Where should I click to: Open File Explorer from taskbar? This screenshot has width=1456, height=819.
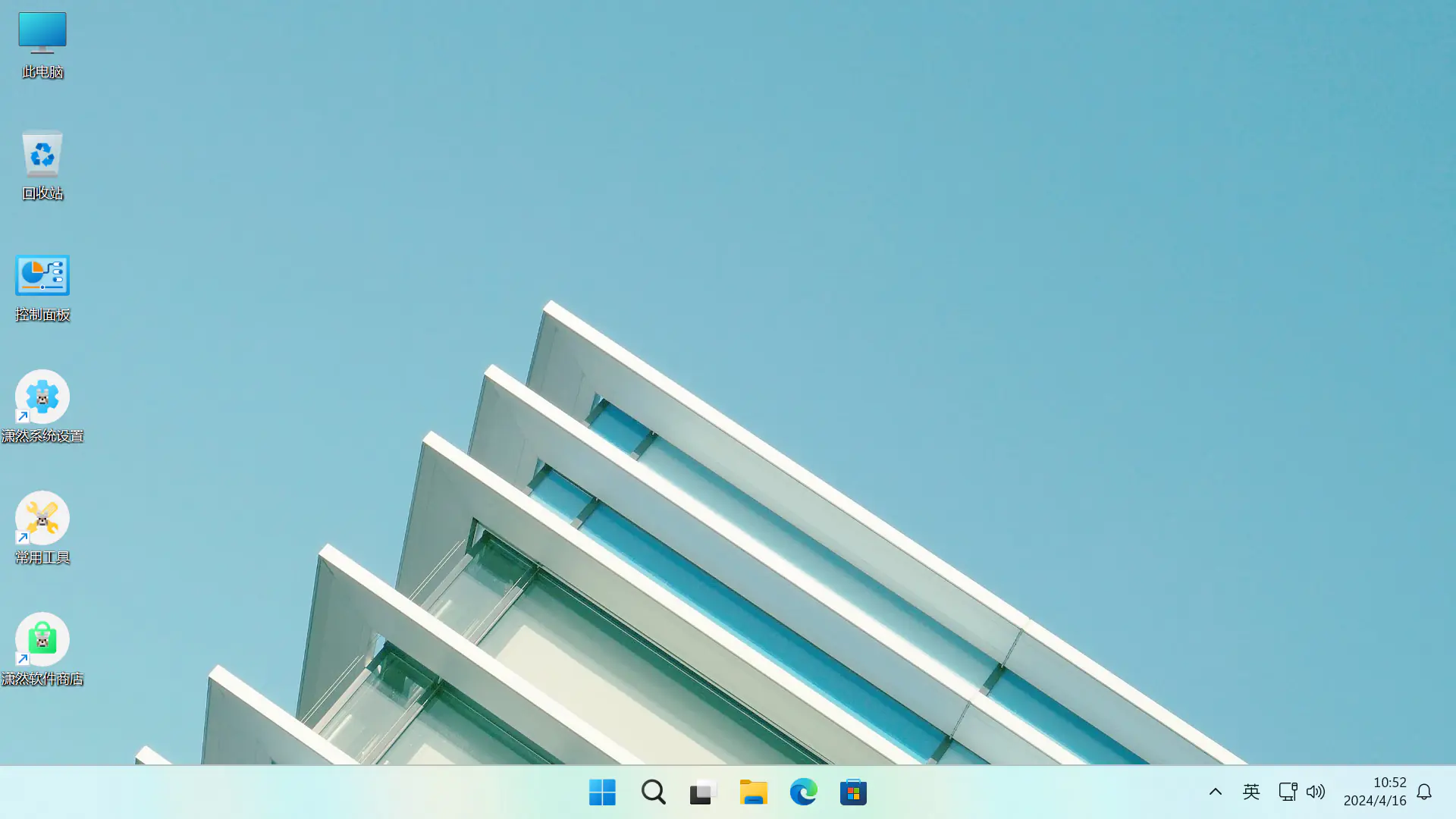coord(753,792)
